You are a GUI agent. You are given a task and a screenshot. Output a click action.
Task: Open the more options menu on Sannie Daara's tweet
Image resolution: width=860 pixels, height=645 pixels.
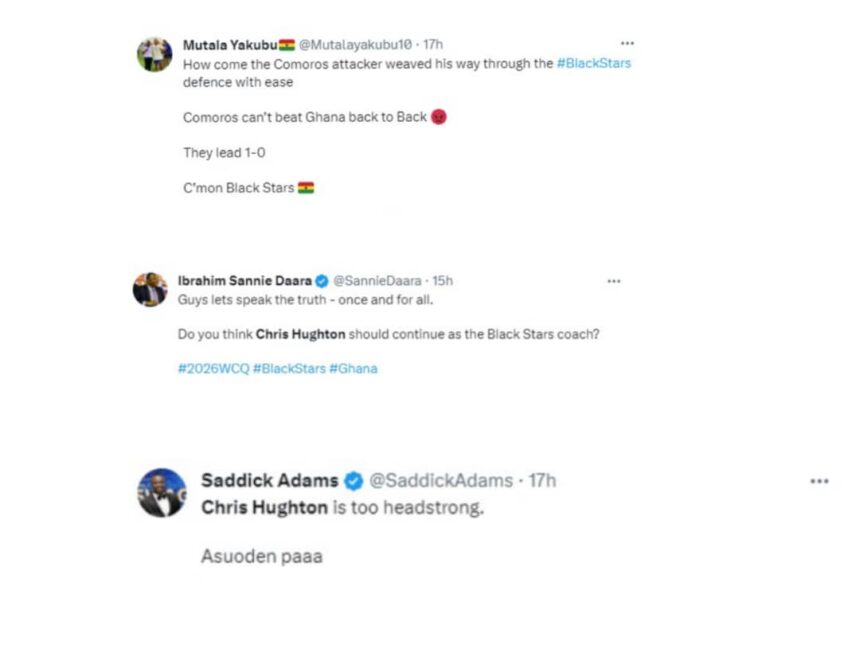[x=614, y=281]
